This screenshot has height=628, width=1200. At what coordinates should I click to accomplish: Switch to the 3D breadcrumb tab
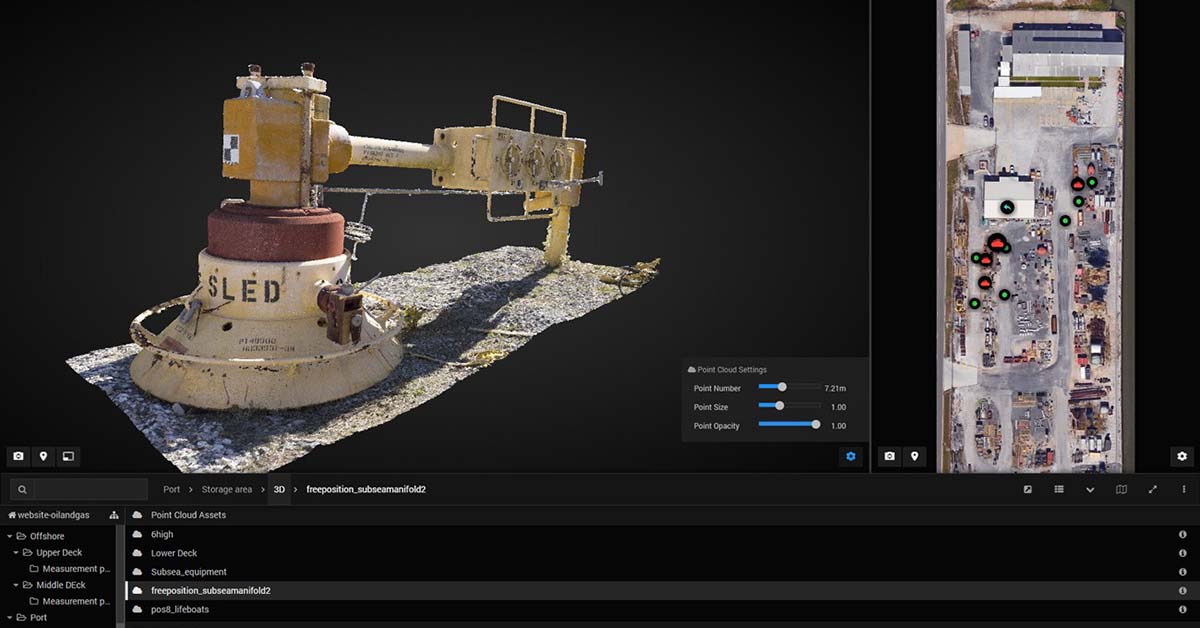pos(277,490)
